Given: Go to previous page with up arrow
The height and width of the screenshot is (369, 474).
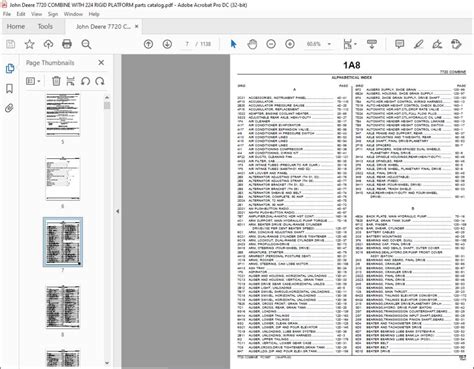Looking at the screenshot, I should pos(148,44).
